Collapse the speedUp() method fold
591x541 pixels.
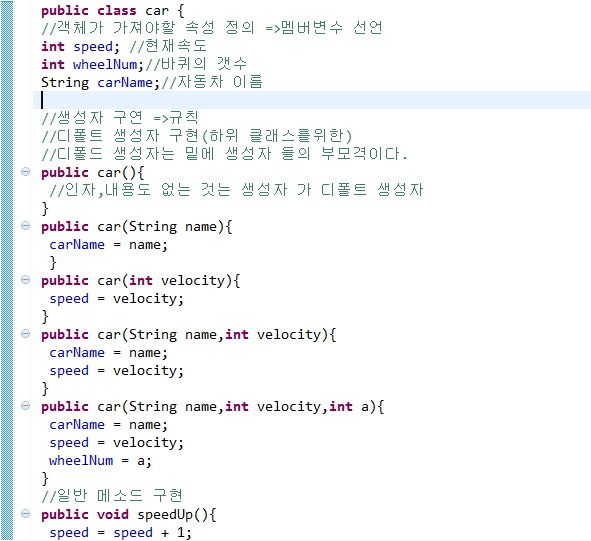(25, 513)
